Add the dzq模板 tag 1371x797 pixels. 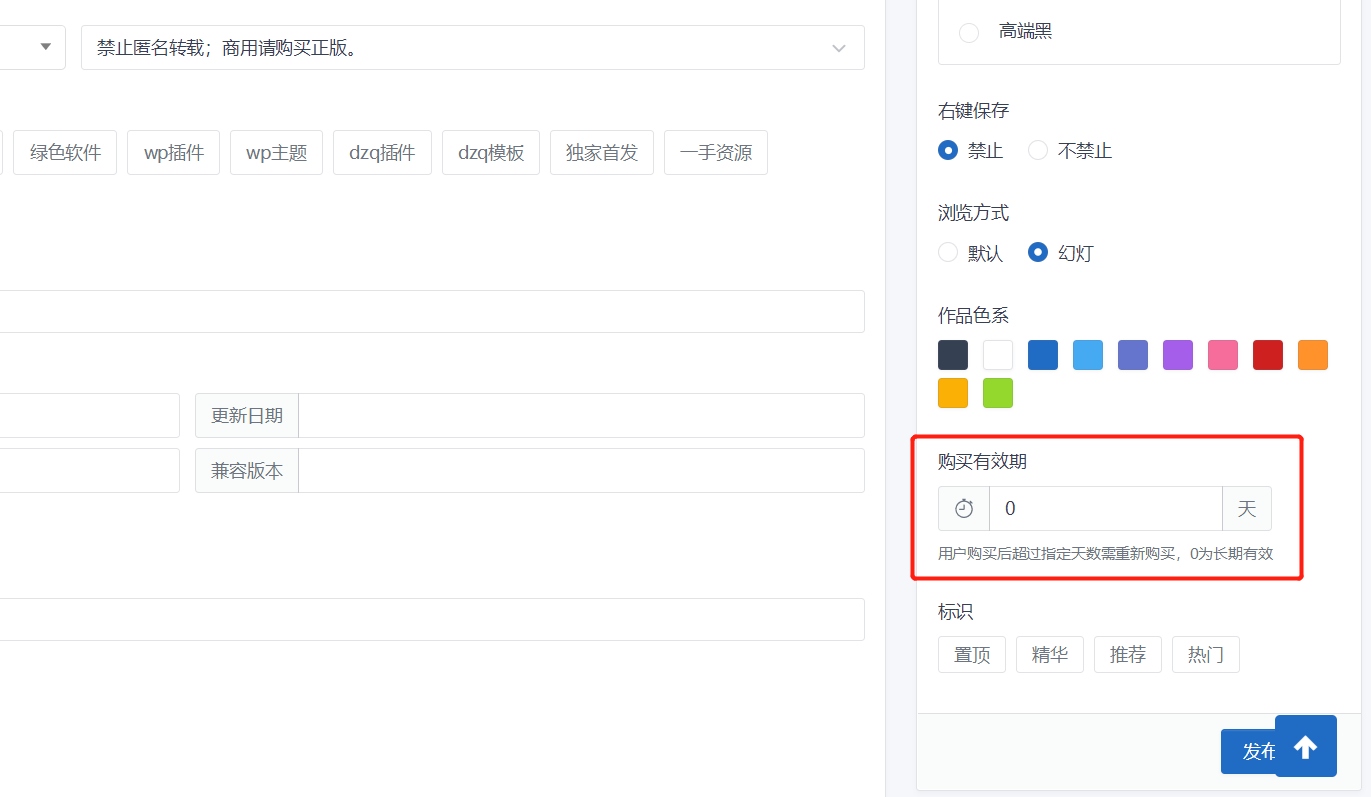point(491,153)
